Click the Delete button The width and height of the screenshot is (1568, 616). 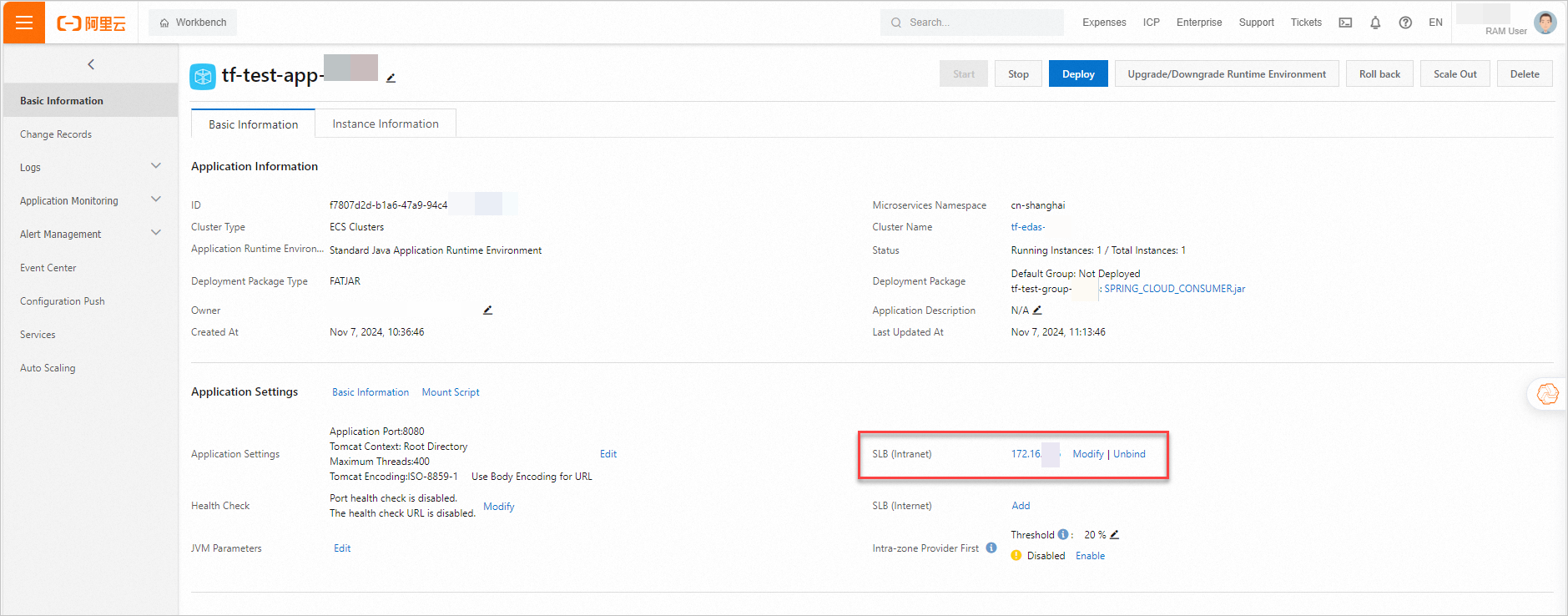[x=1525, y=73]
